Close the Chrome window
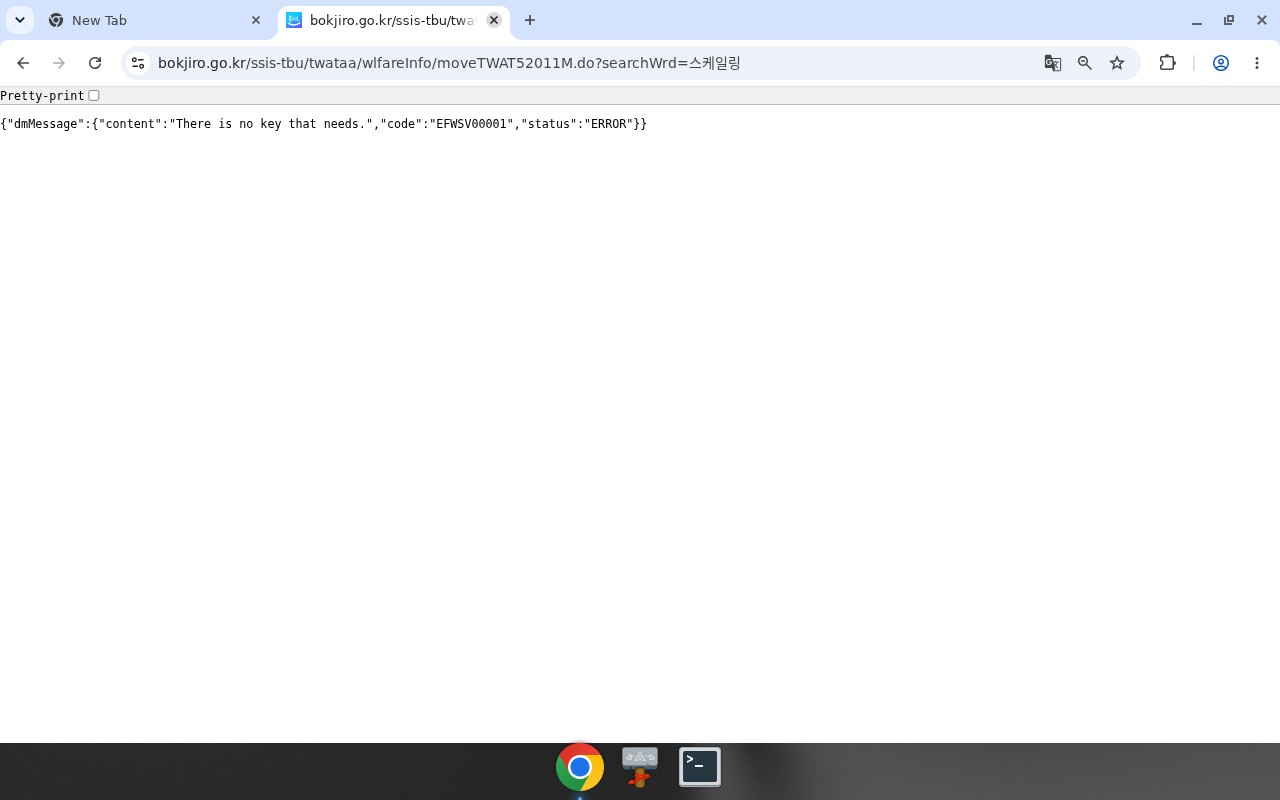This screenshot has height=800, width=1280. pyautogui.click(x=1261, y=20)
